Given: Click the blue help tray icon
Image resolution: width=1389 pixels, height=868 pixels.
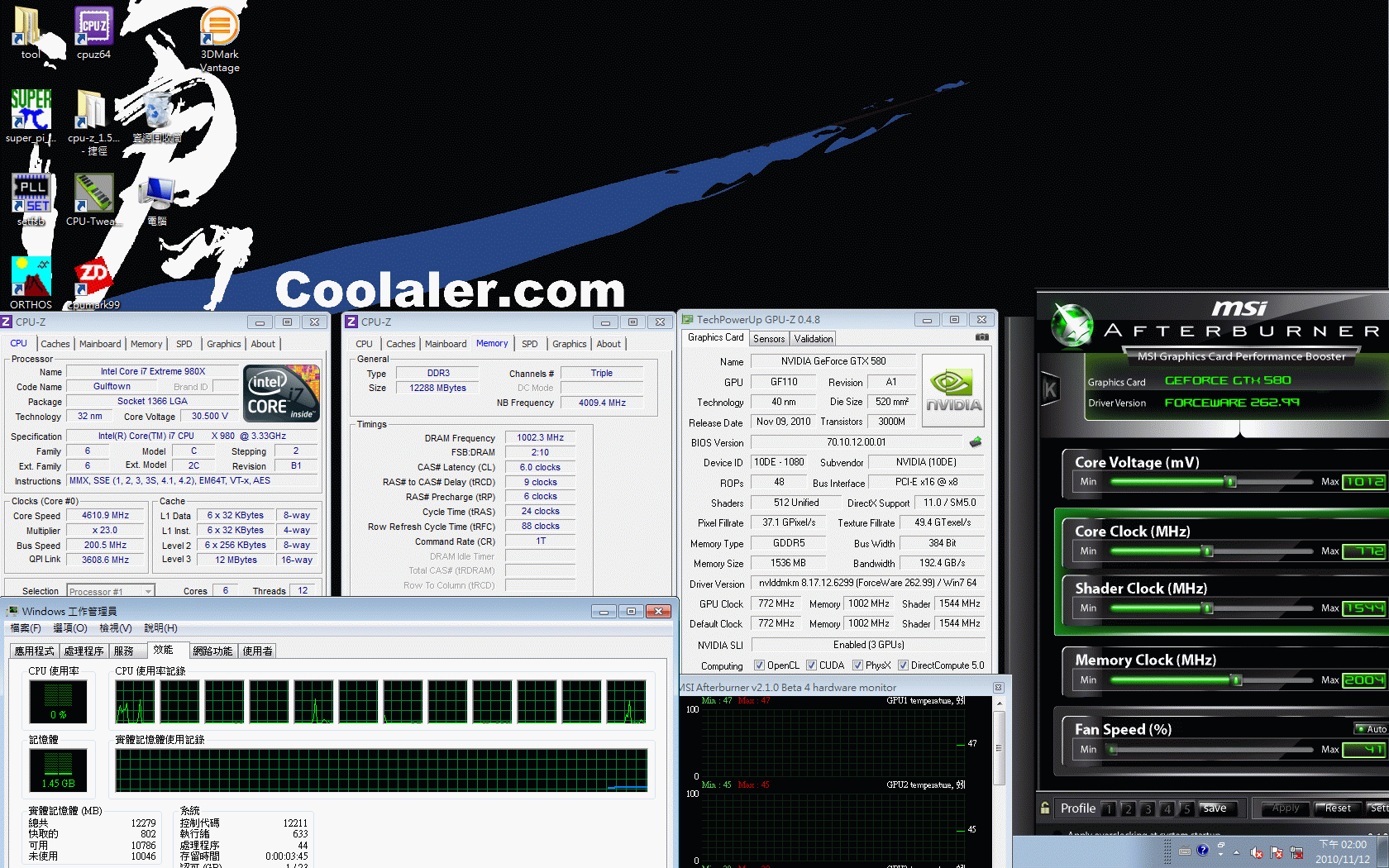Looking at the screenshot, I should [1203, 850].
